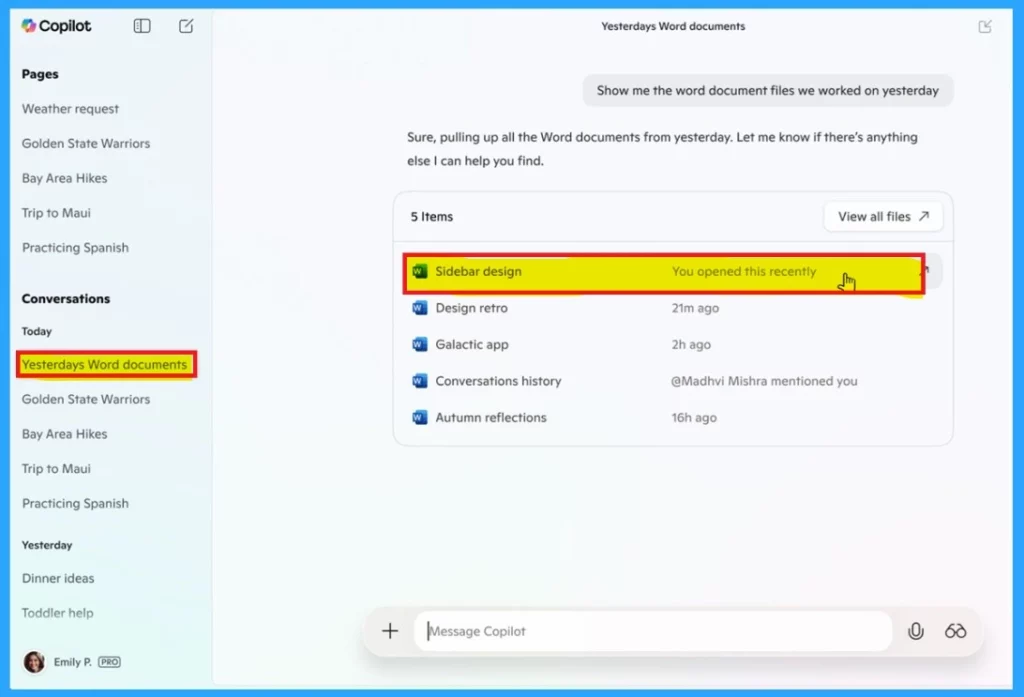Screen dimensions: 1024x697
Task: Open the Dinner ideas conversation
Action: (58, 578)
